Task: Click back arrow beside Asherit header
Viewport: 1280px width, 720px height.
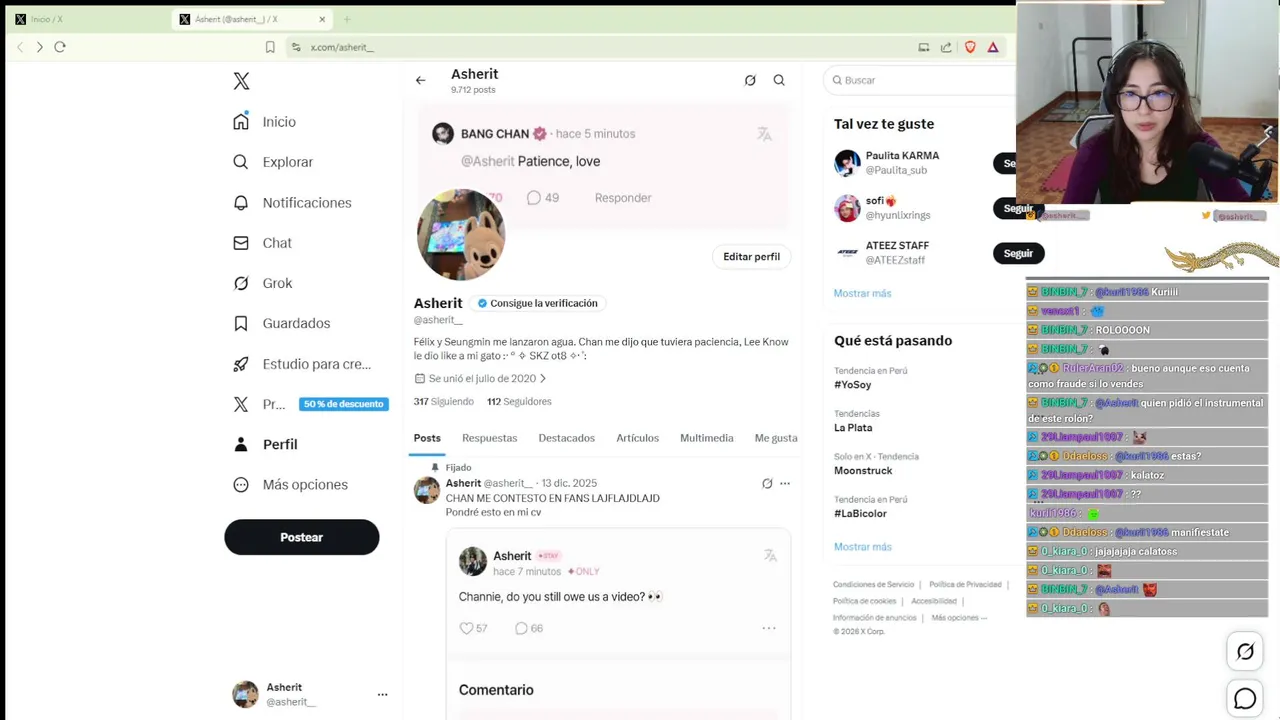Action: click(x=421, y=80)
